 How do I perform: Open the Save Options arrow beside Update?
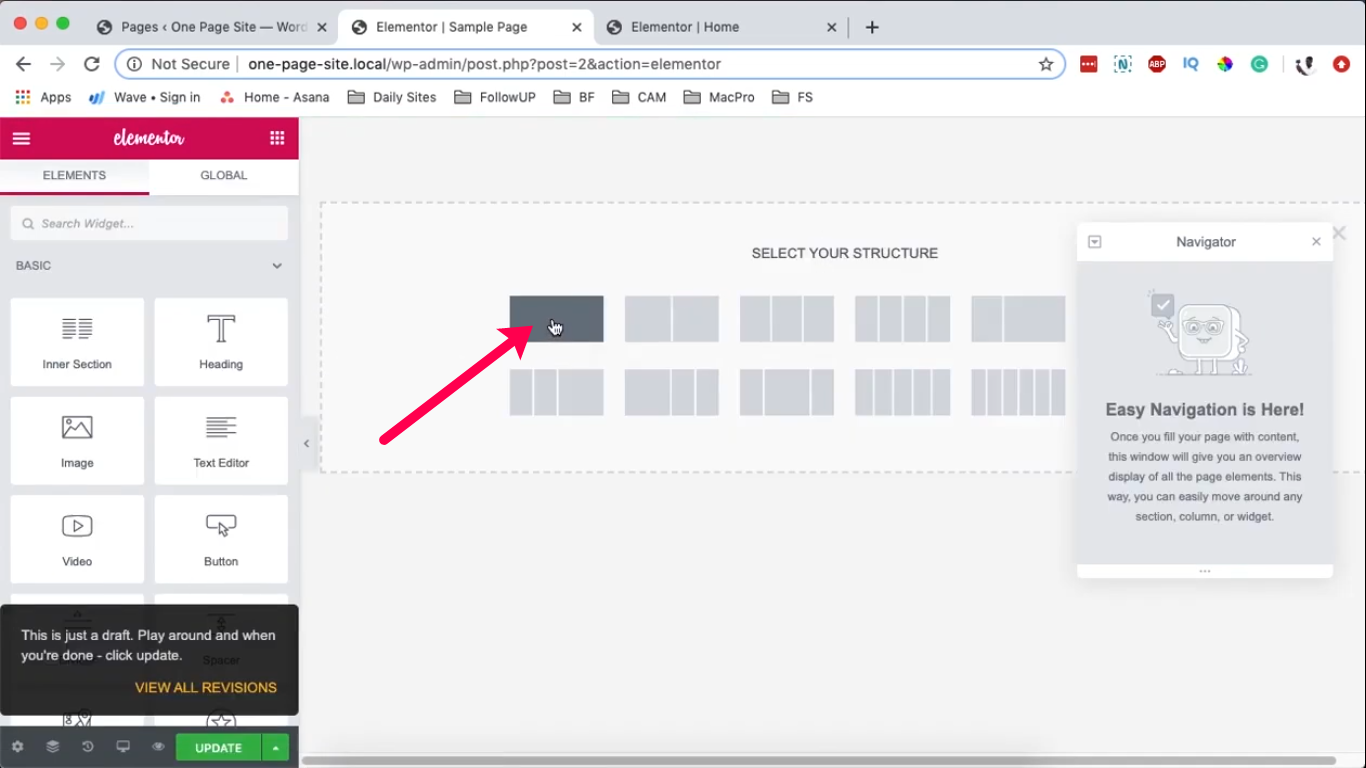pyautogui.click(x=275, y=748)
